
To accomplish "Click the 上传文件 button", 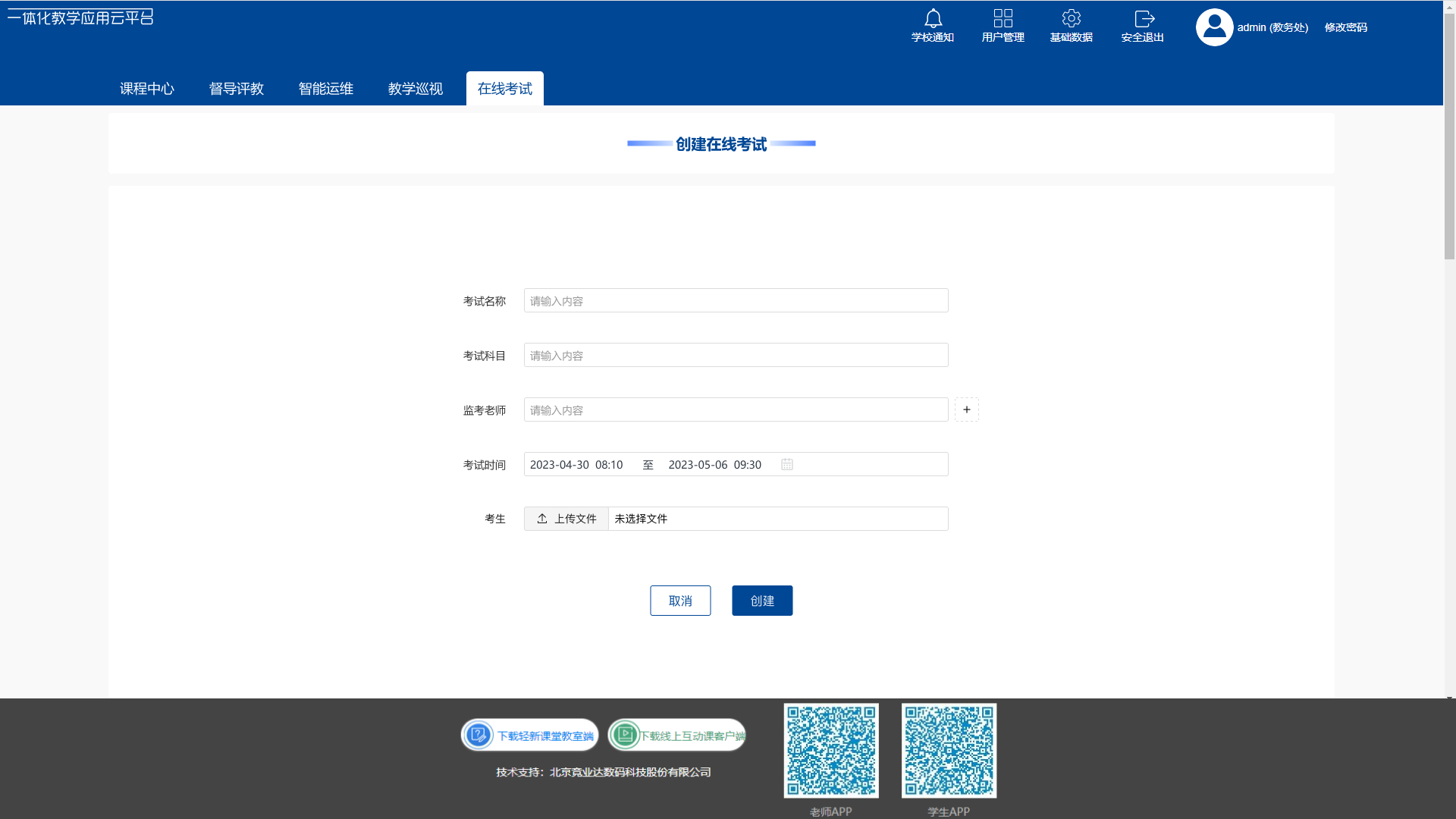I will coord(566,519).
